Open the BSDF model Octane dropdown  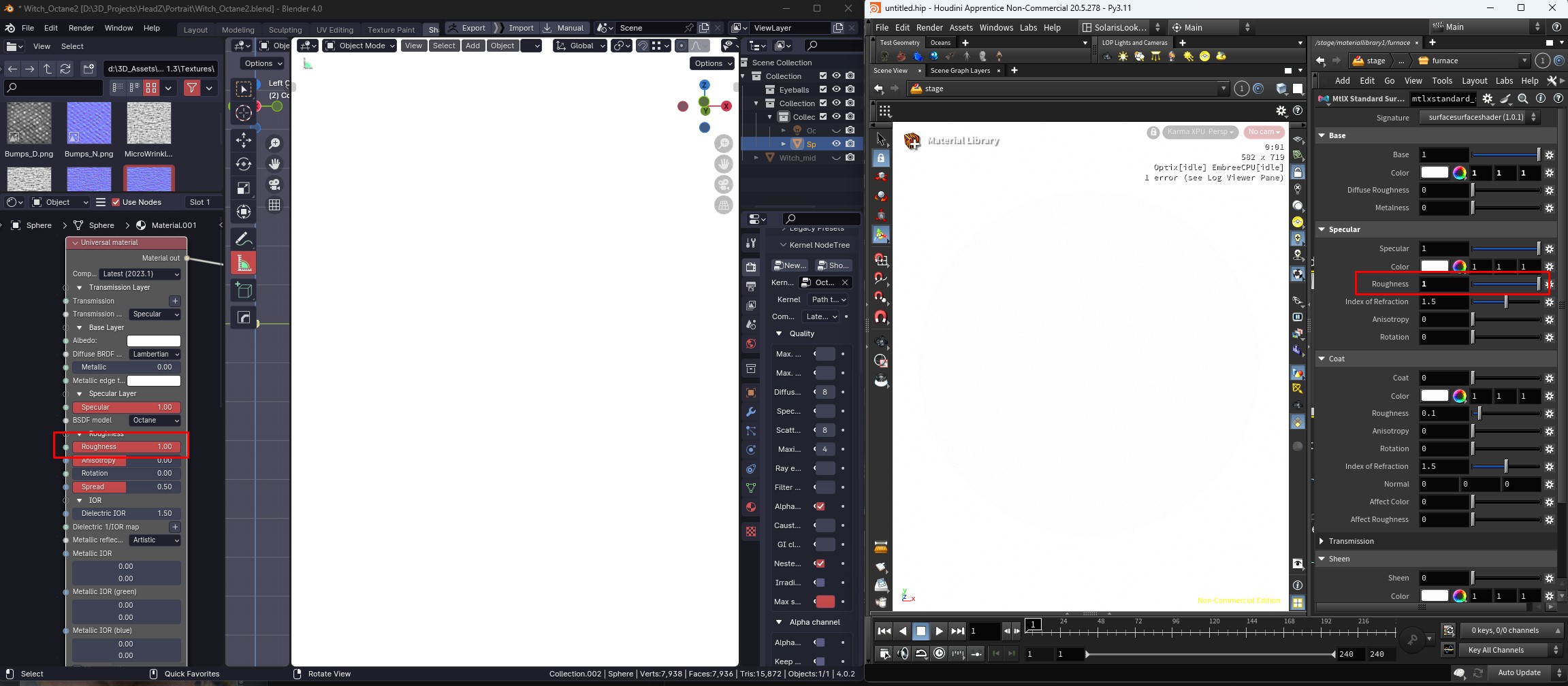155,421
